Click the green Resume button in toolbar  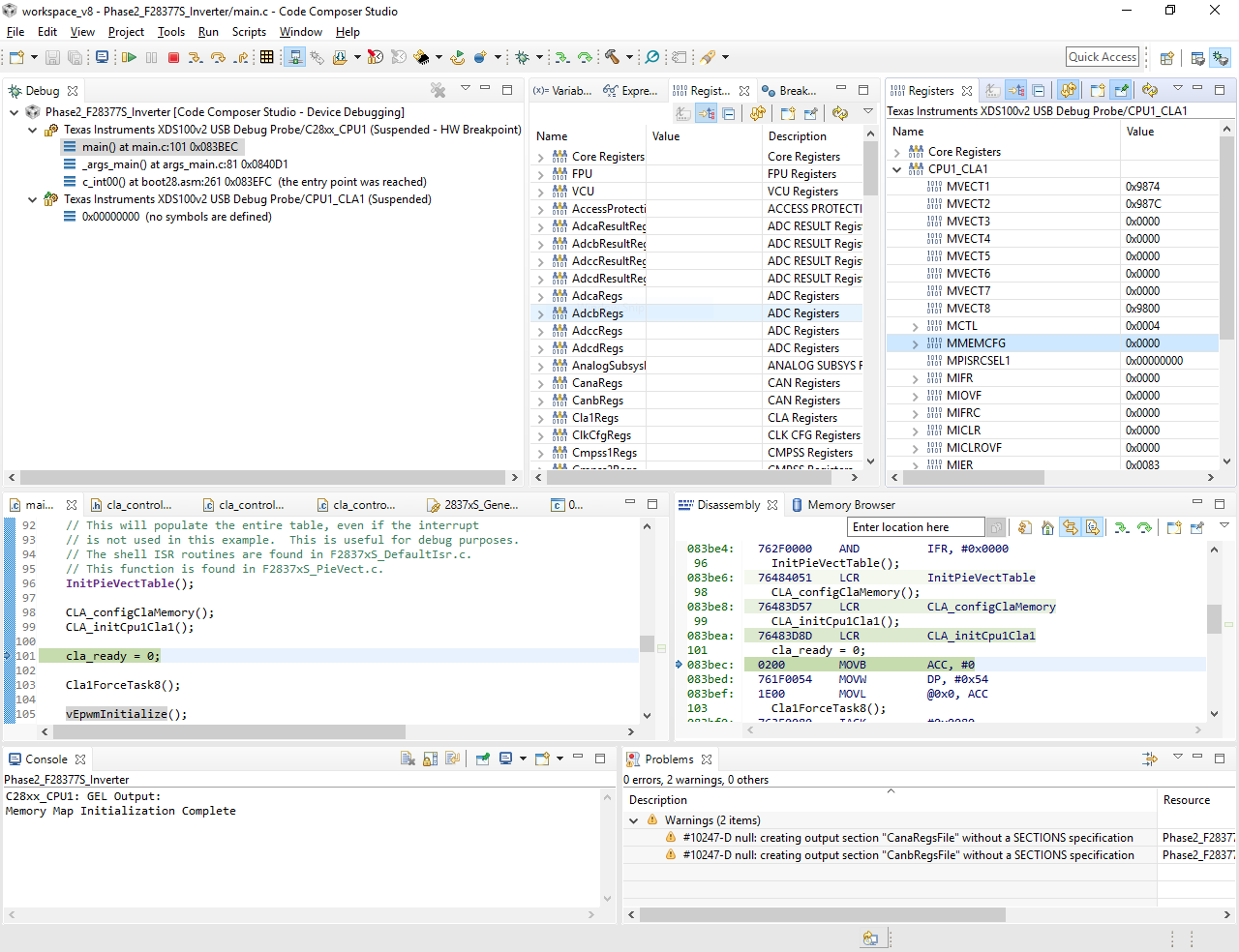click(x=129, y=58)
